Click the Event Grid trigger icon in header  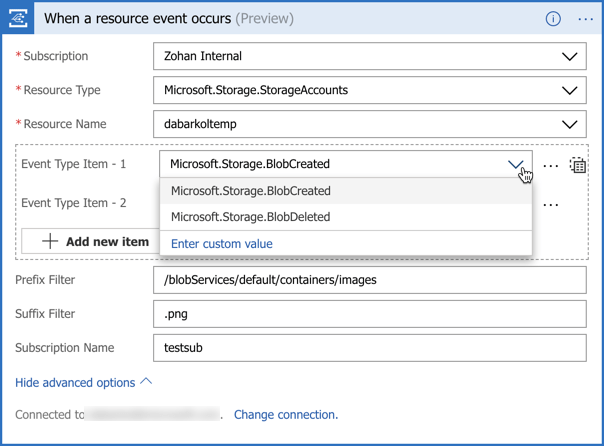[18, 18]
